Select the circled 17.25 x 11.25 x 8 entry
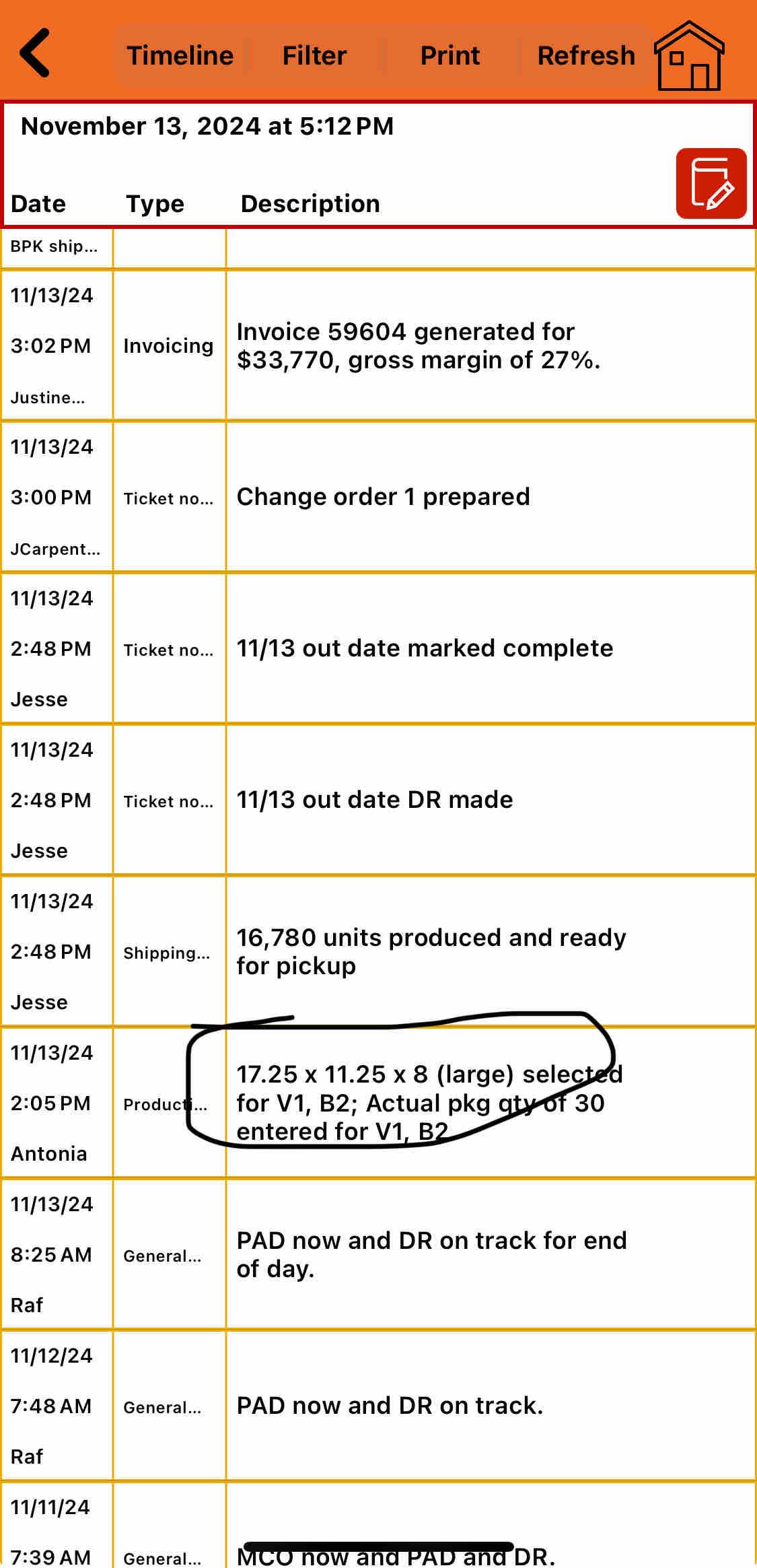Image resolution: width=757 pixels, height=1568 pixels. coord(429,1103)
